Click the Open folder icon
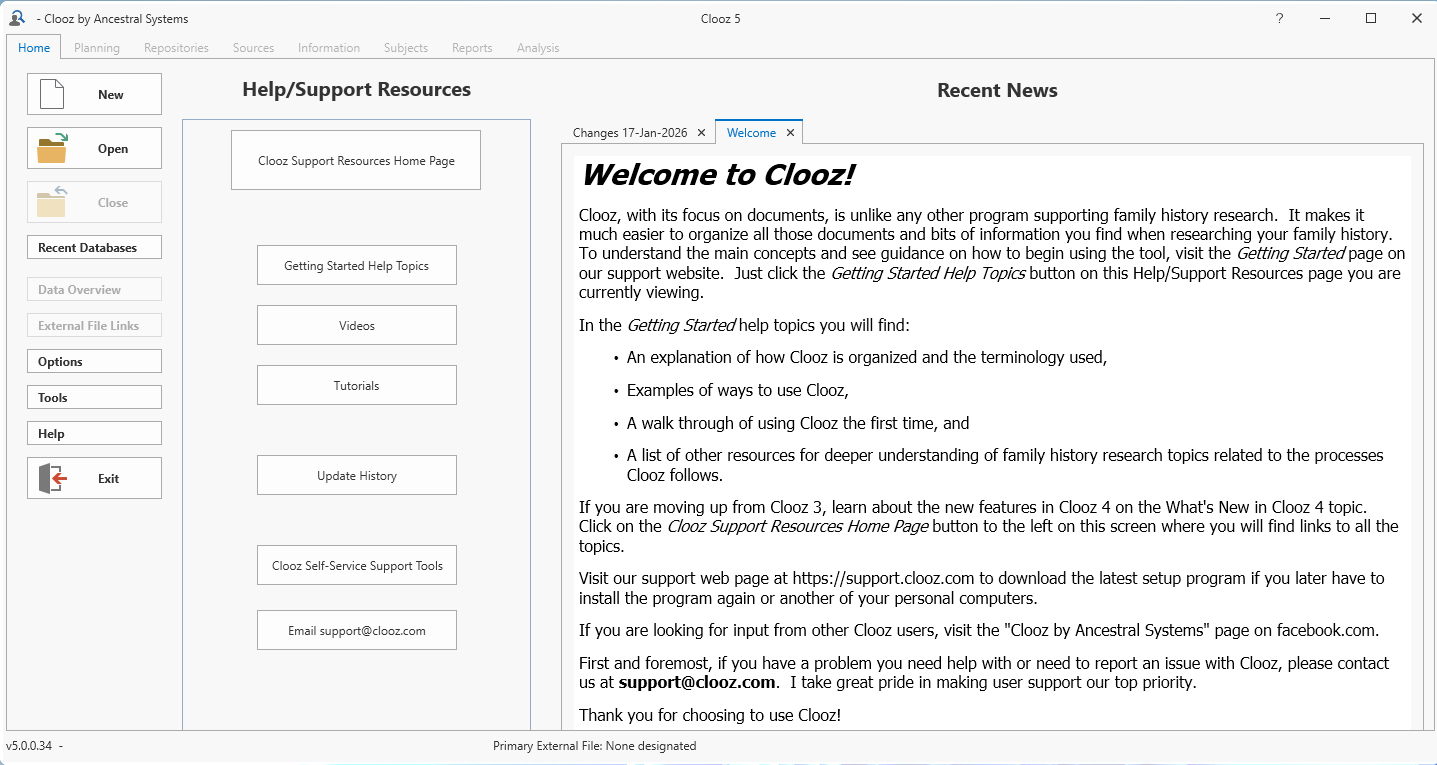1437x765 pixels. [52, 148]
